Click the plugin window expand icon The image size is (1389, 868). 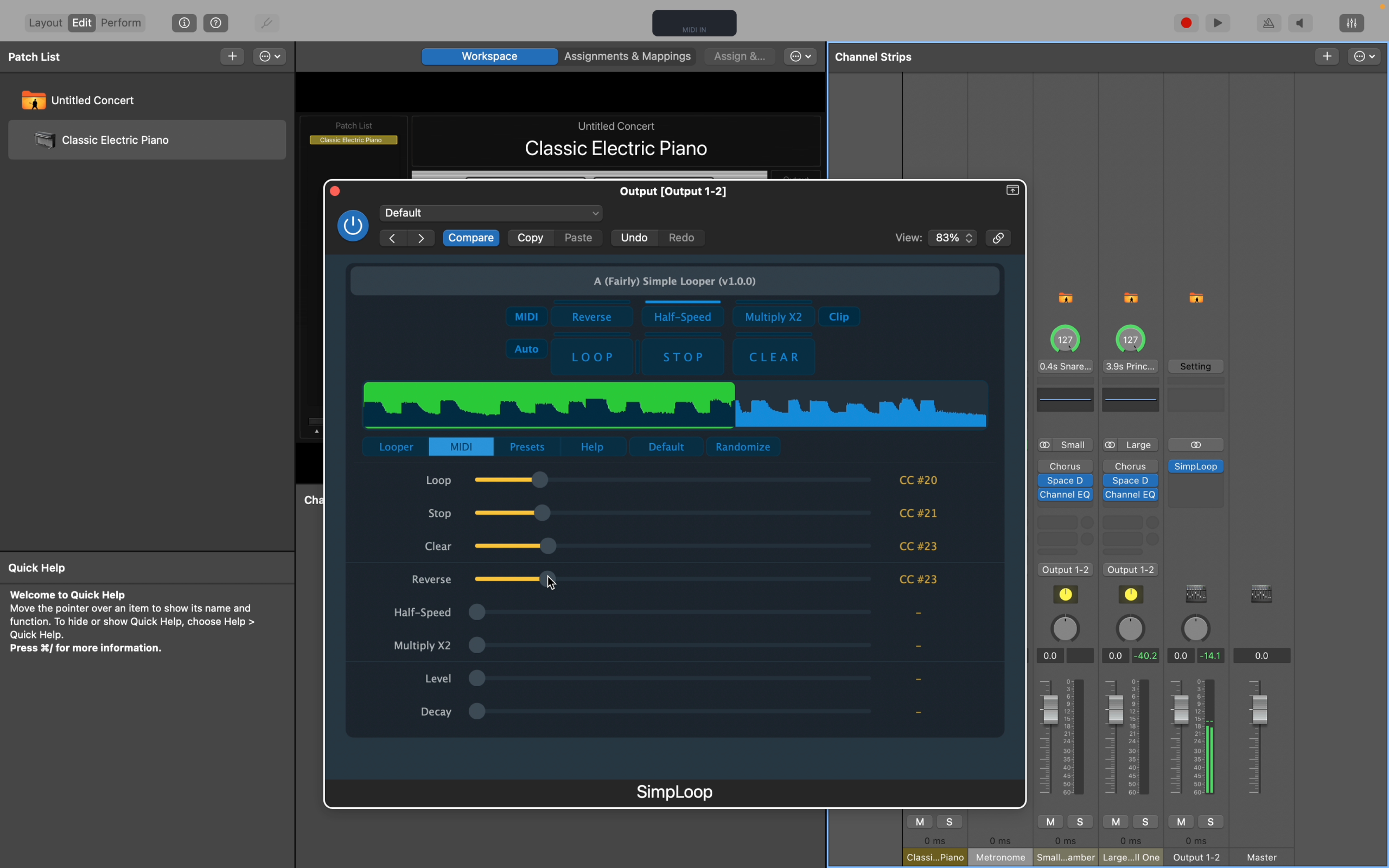1012,190
